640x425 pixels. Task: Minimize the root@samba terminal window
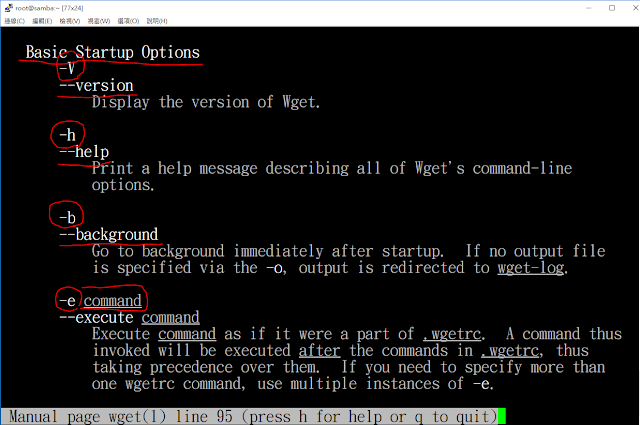click(589, 8)
